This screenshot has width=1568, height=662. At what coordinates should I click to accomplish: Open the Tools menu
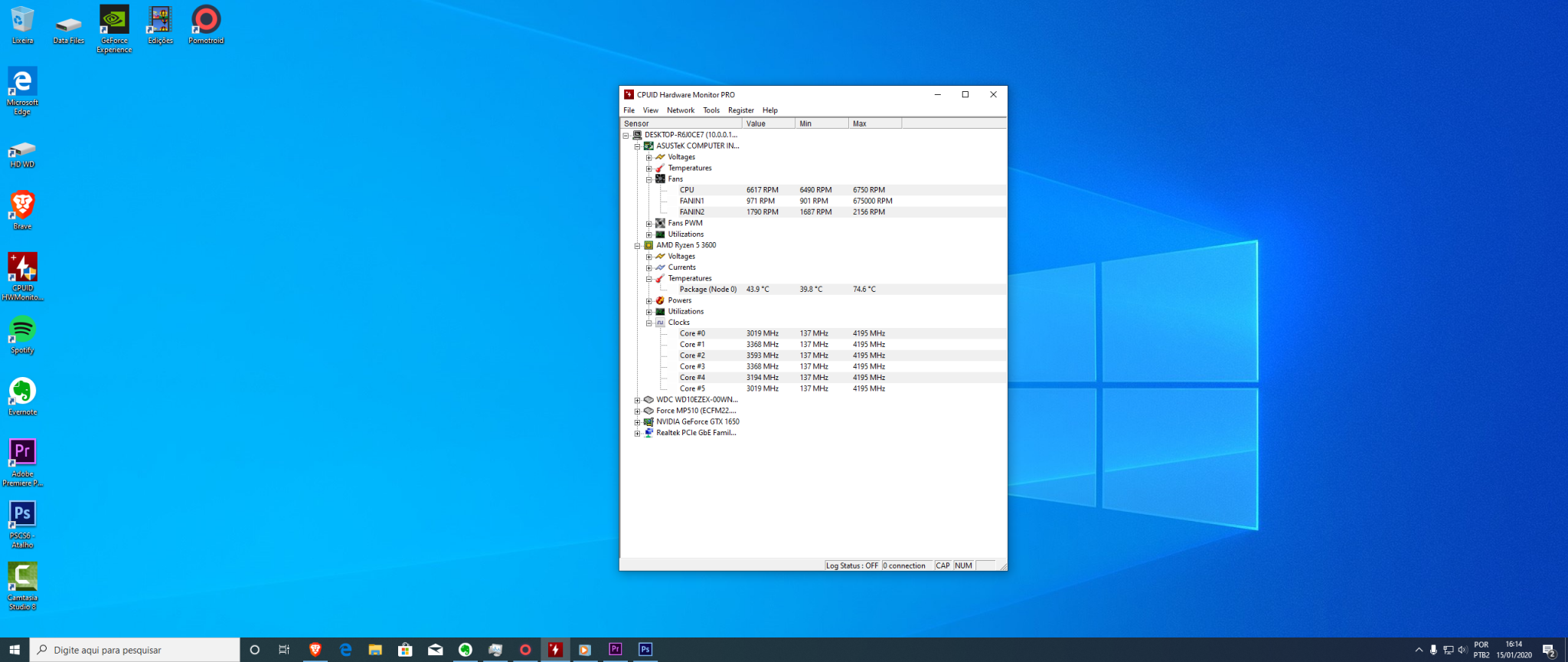click(711, 110)
